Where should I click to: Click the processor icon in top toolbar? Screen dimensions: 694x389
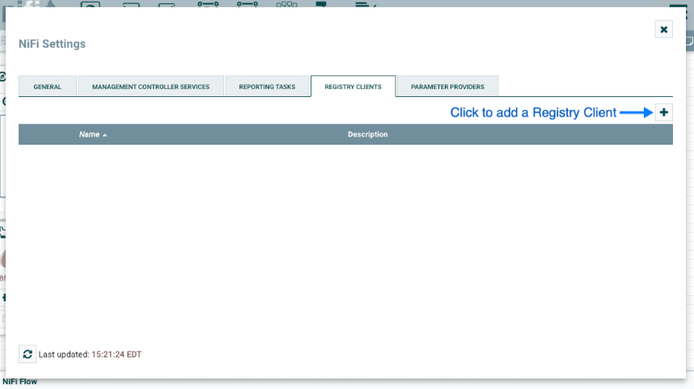(90, 4)
